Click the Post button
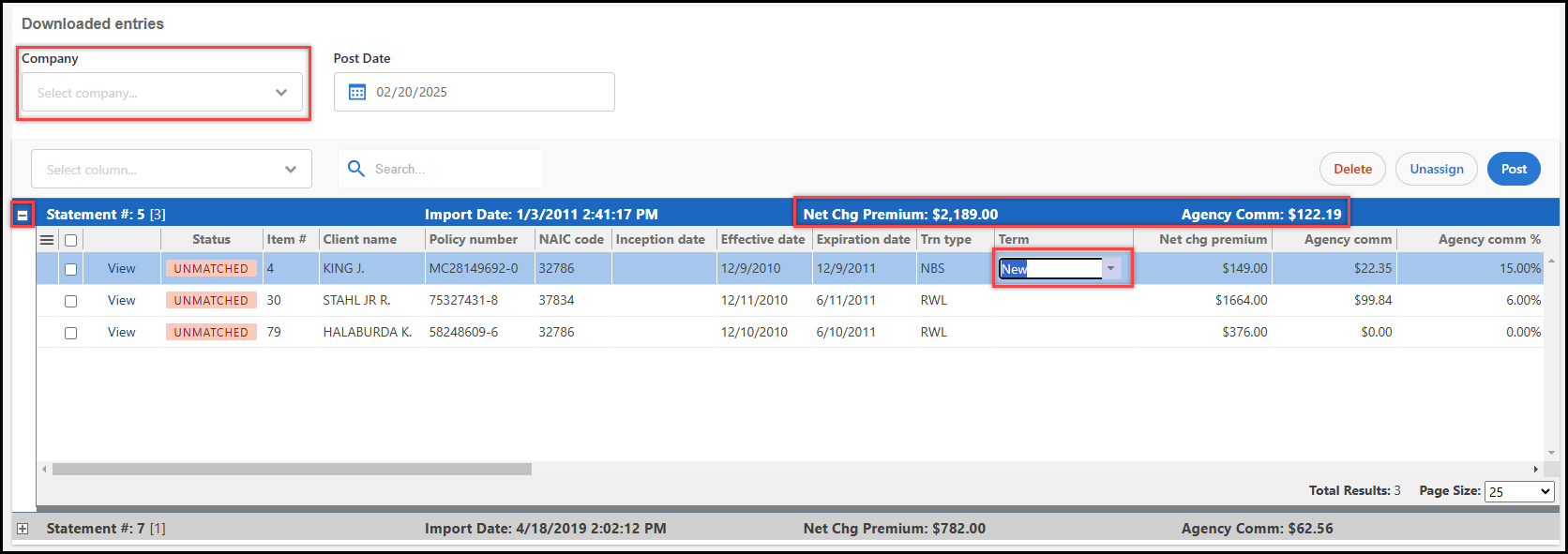Screen dimensions: 1568x554 point(1514,169)
